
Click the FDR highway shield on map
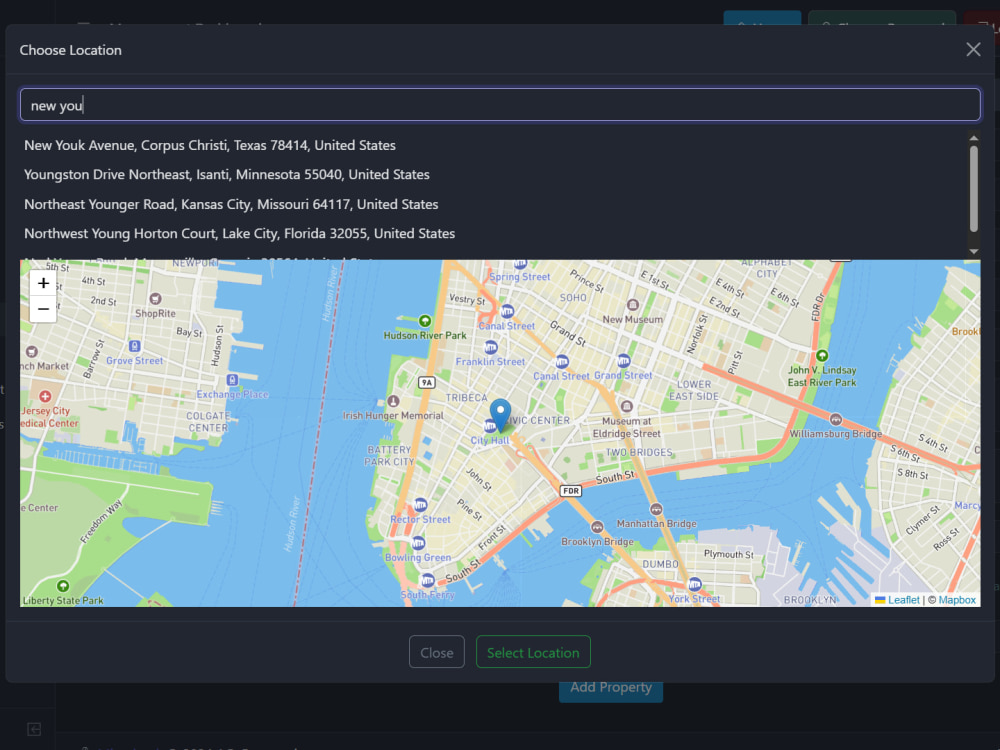[x=571, y=491]
